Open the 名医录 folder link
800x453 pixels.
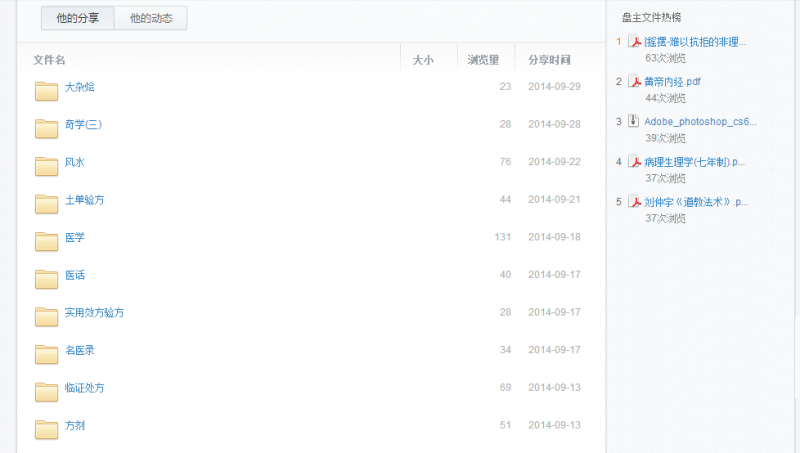80,350
